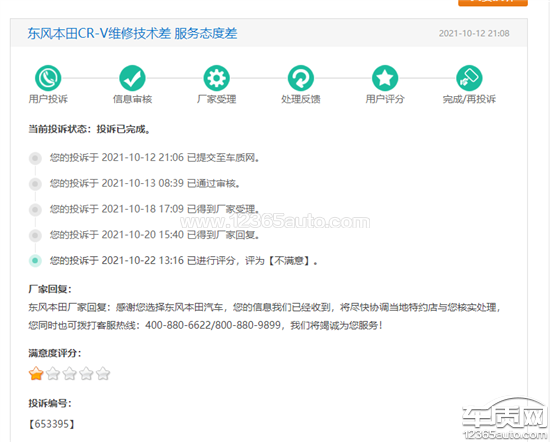Click the 用户投诉 phone icon

(48, 78)
